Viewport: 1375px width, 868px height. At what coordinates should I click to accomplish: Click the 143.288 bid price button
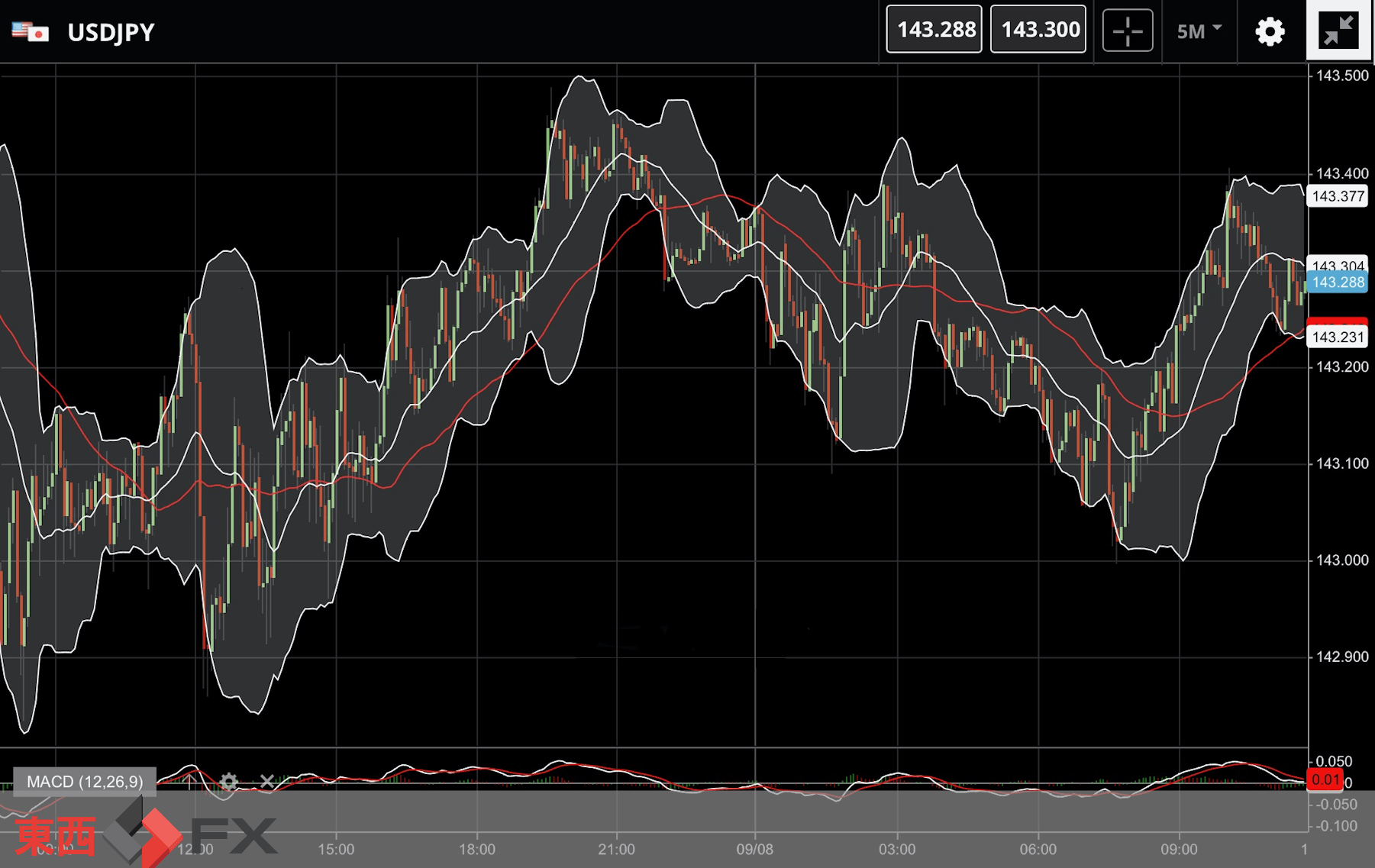(x=934, y=30)
